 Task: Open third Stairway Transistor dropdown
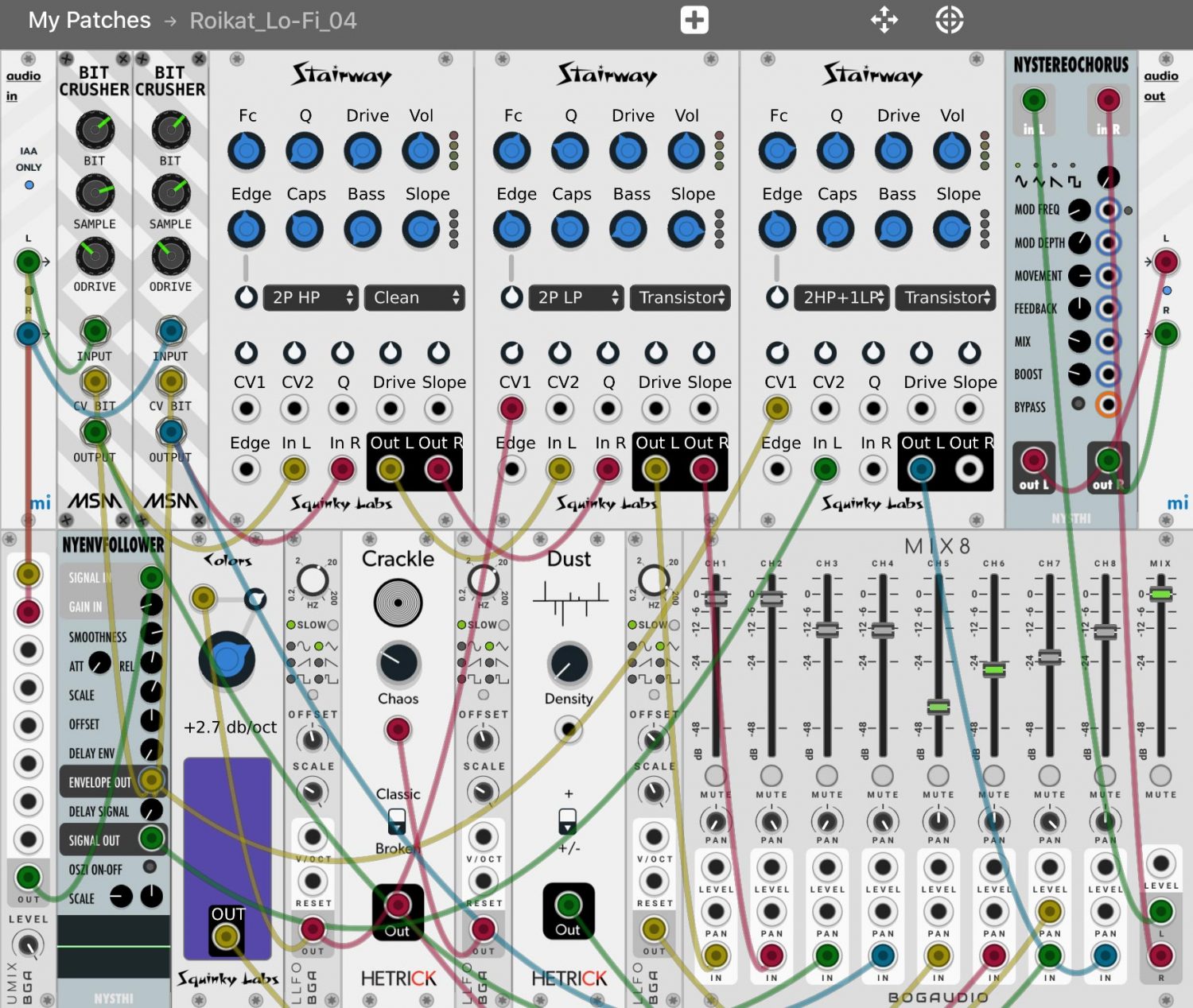pos(946,297)
